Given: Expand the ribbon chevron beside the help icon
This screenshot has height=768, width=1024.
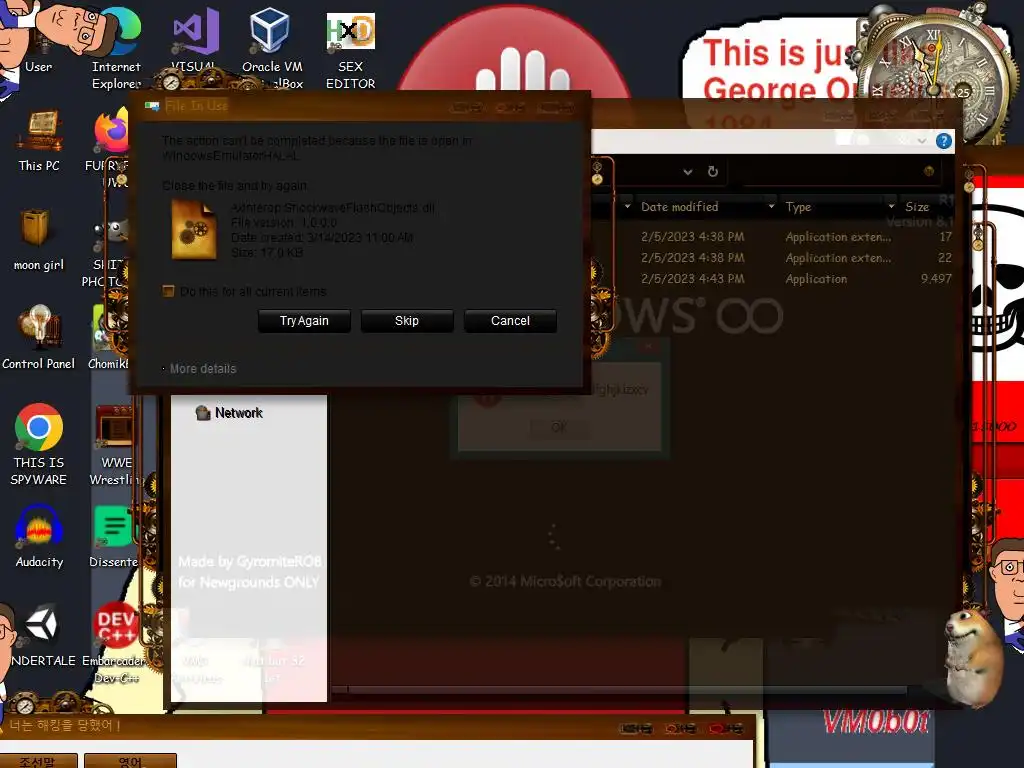Looking at the screenshot, I should click(x=921, y=141).
